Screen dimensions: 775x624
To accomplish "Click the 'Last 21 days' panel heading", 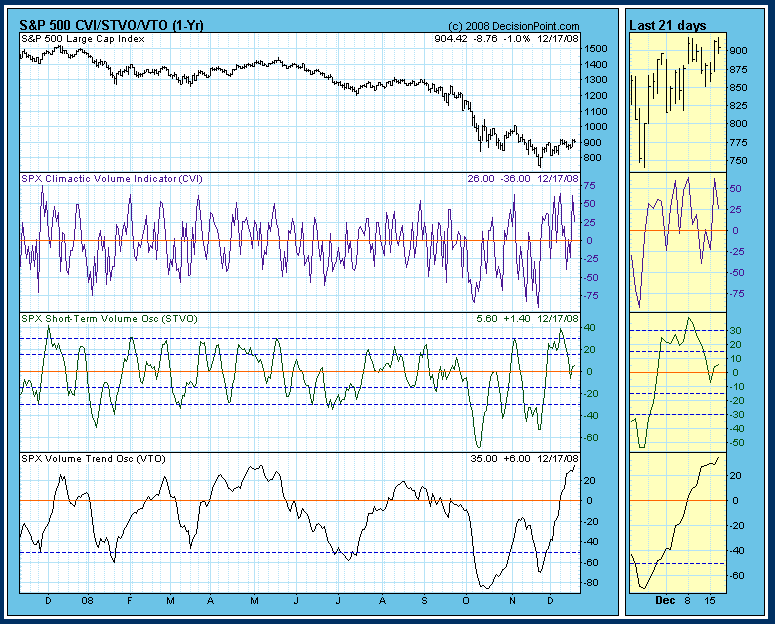I will tap(667, 26).
